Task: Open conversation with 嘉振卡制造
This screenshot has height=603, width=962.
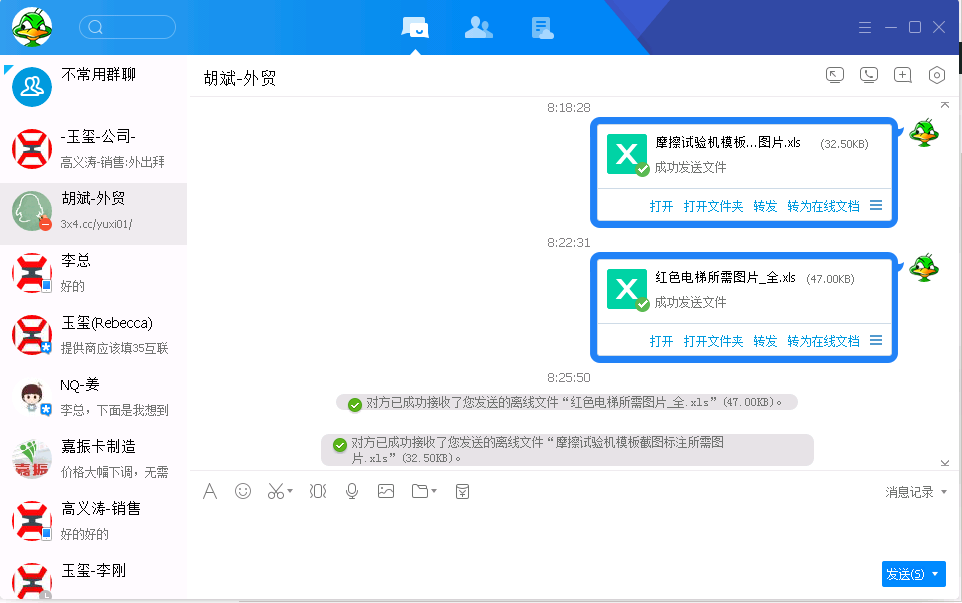Action: click(93, 459)
